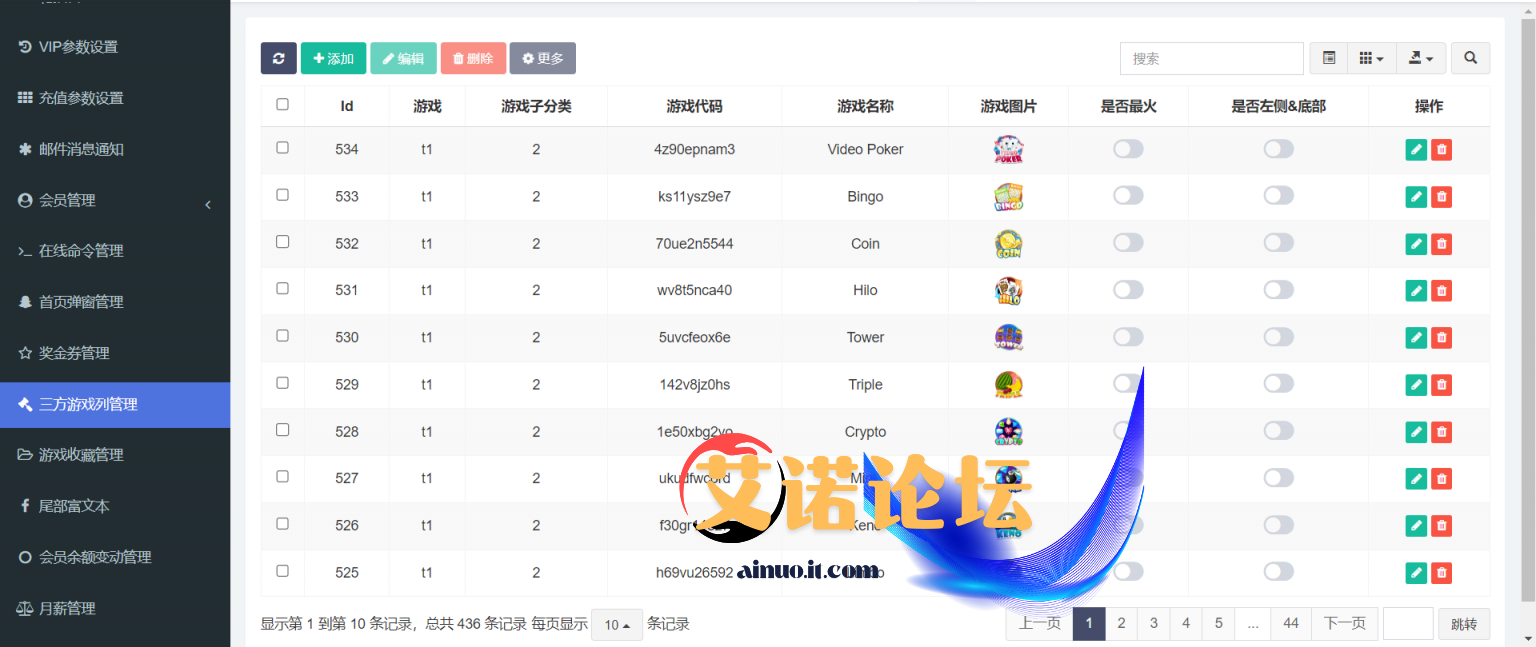
Task: Click green edit icon for Hilo row
Action: point(1416,291)
